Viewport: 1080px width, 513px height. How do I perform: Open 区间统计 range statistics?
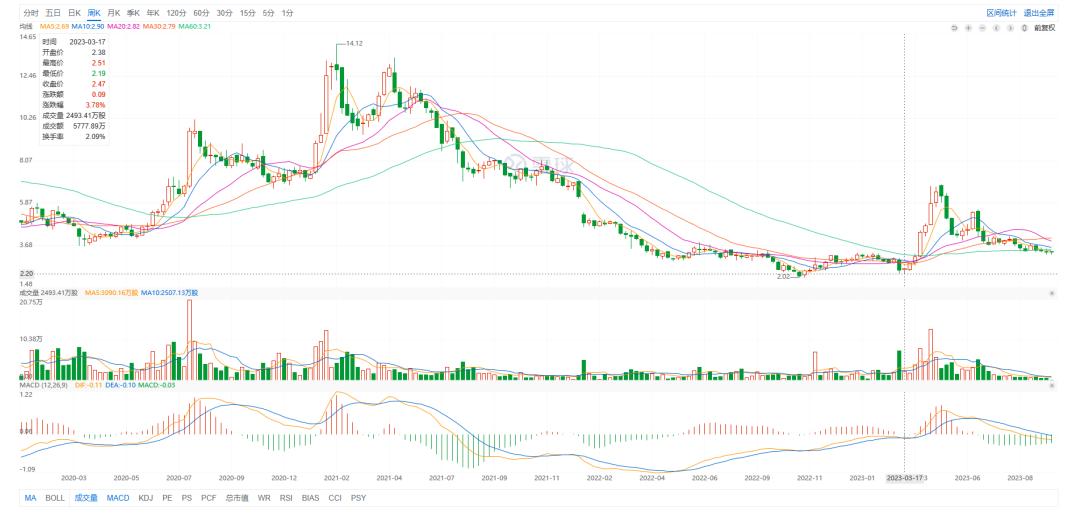1001,13
